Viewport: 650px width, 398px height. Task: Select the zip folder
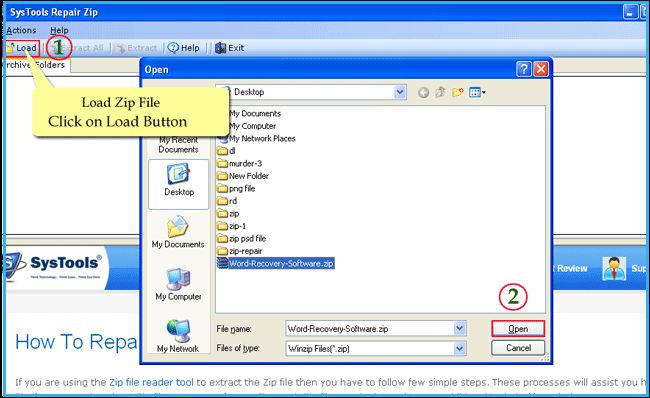click(228, 214)
